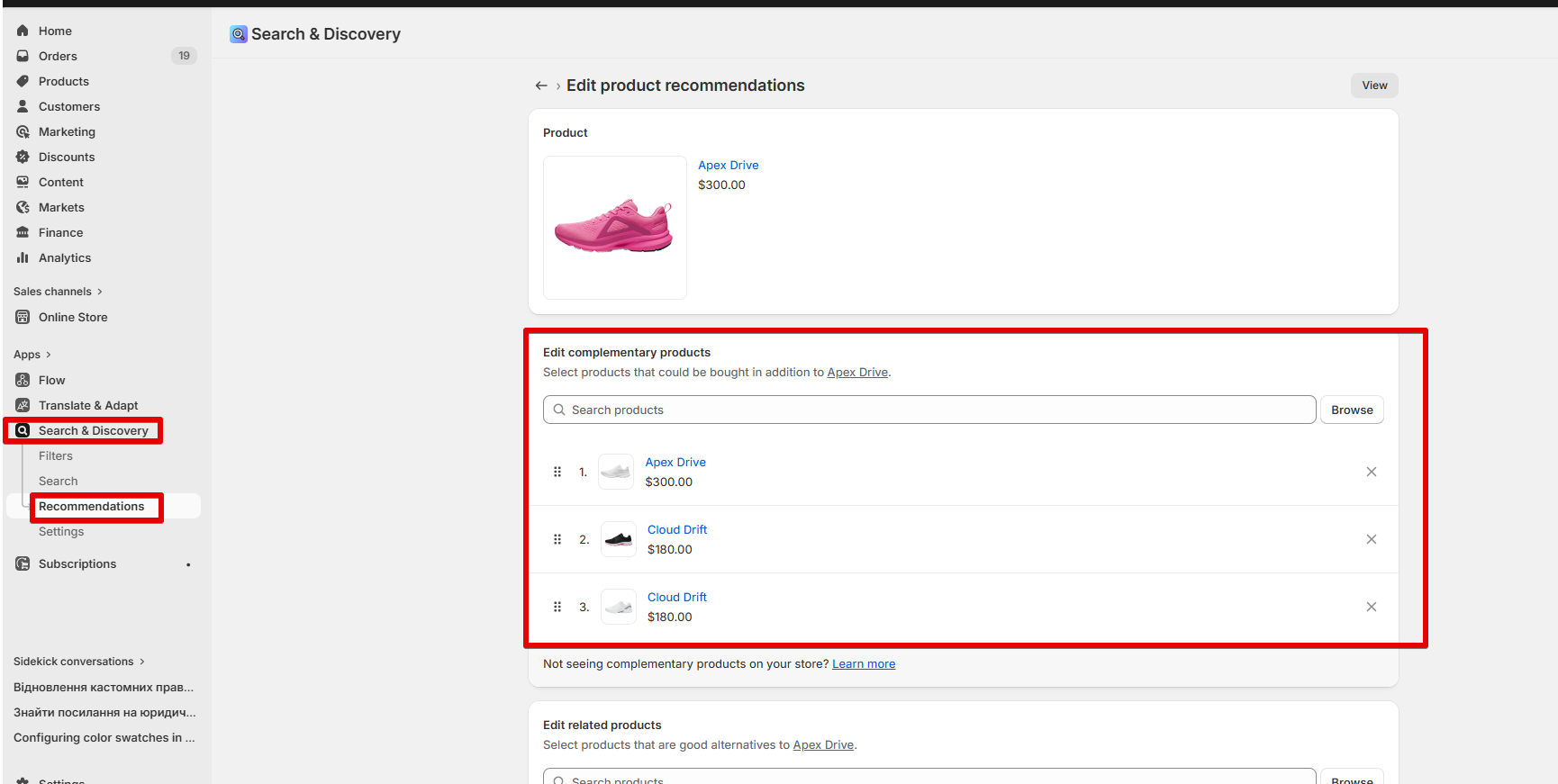1558x784 pixels.
Task: Click the Flow app icon
Action: click(23, 380)
